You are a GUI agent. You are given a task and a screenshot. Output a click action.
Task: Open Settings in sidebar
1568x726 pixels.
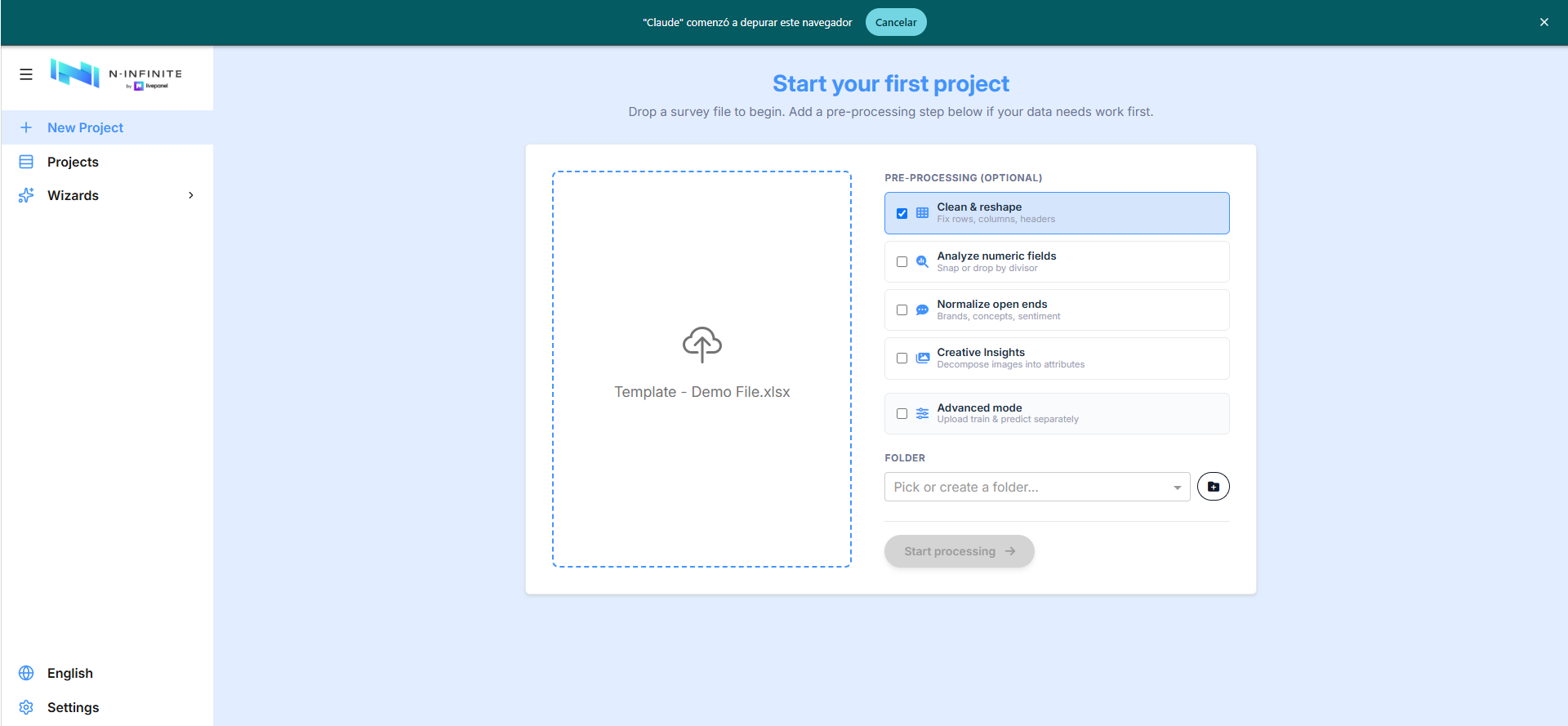pos(107,707)
